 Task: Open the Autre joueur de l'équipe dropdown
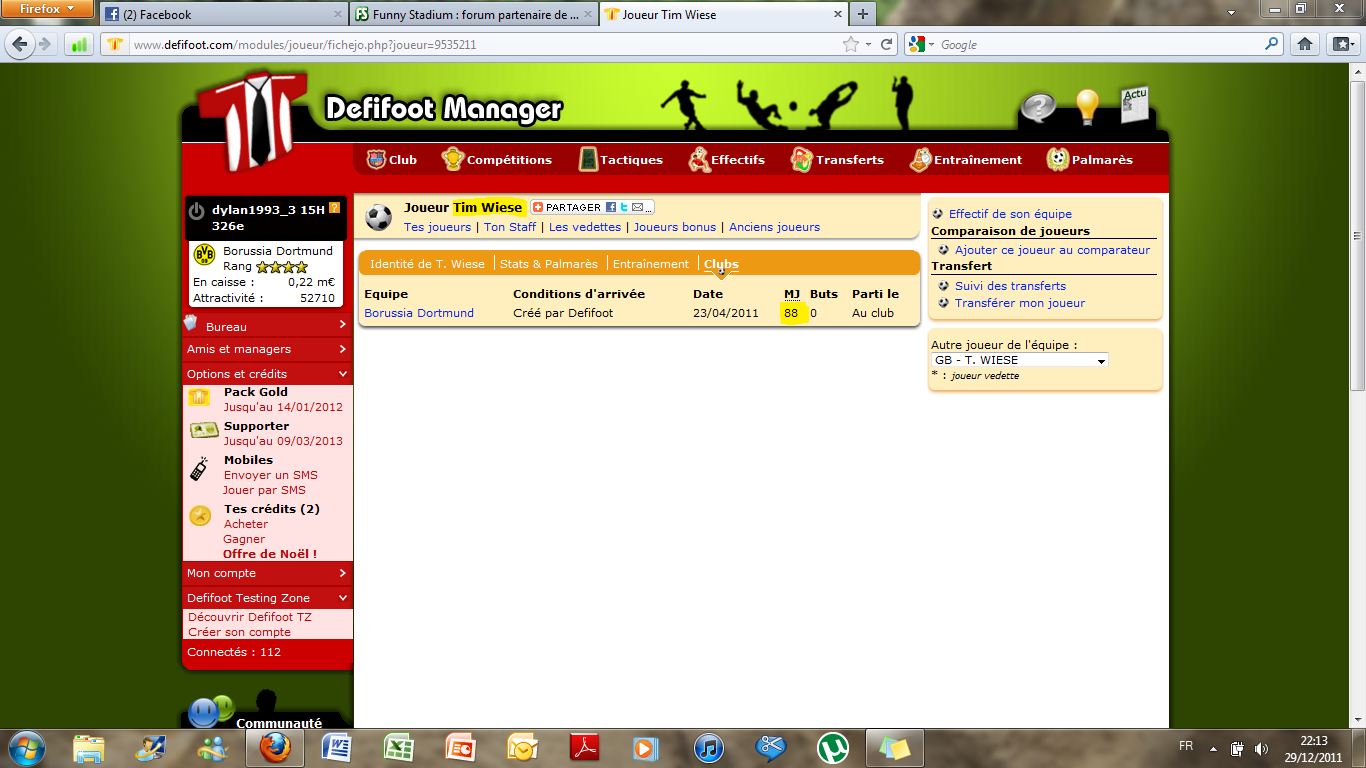pyautogui.click(x=1019, y=360)
